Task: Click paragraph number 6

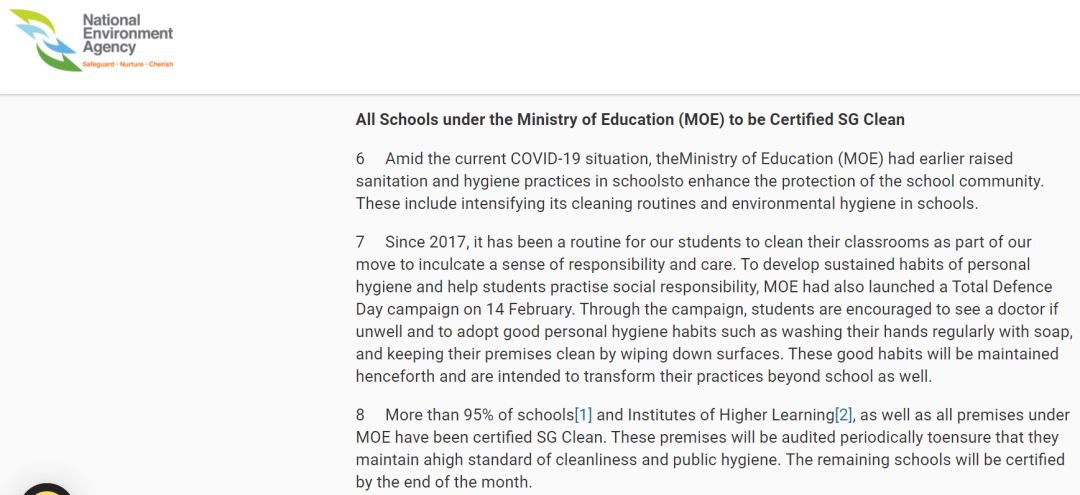Action: (361, 159)
